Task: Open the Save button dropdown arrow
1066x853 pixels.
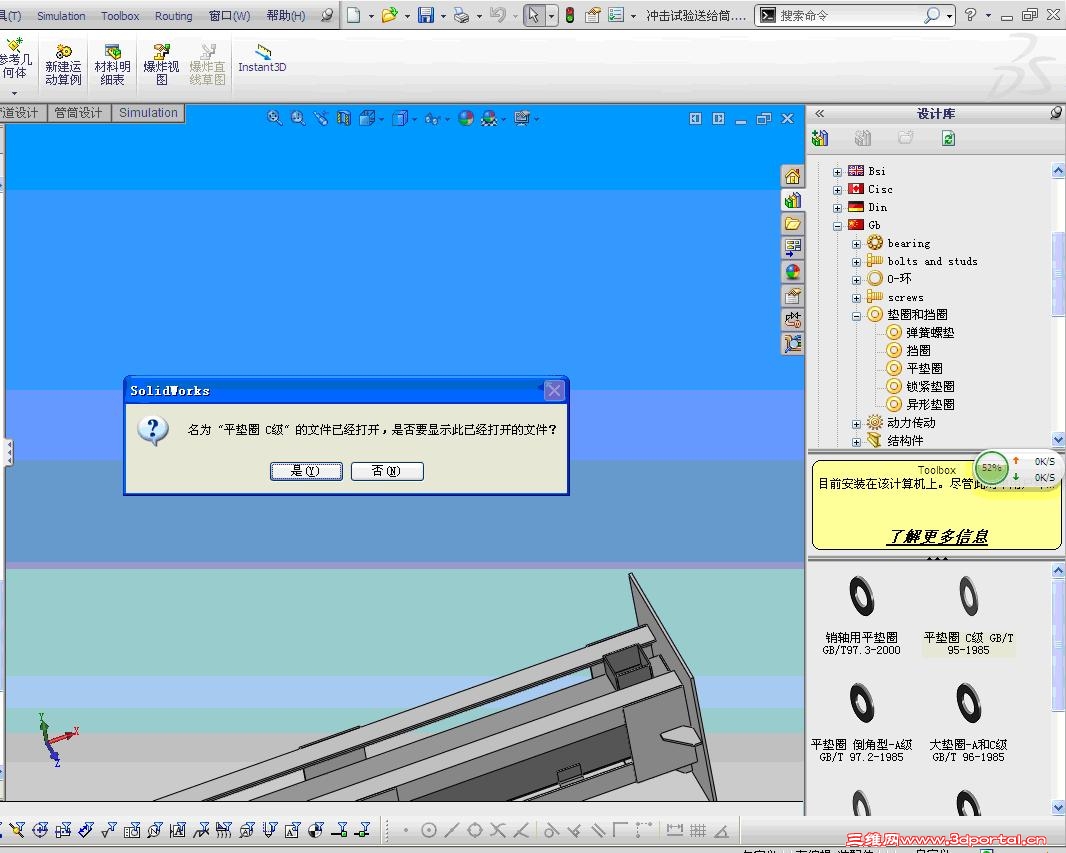Action: point(443,16)
